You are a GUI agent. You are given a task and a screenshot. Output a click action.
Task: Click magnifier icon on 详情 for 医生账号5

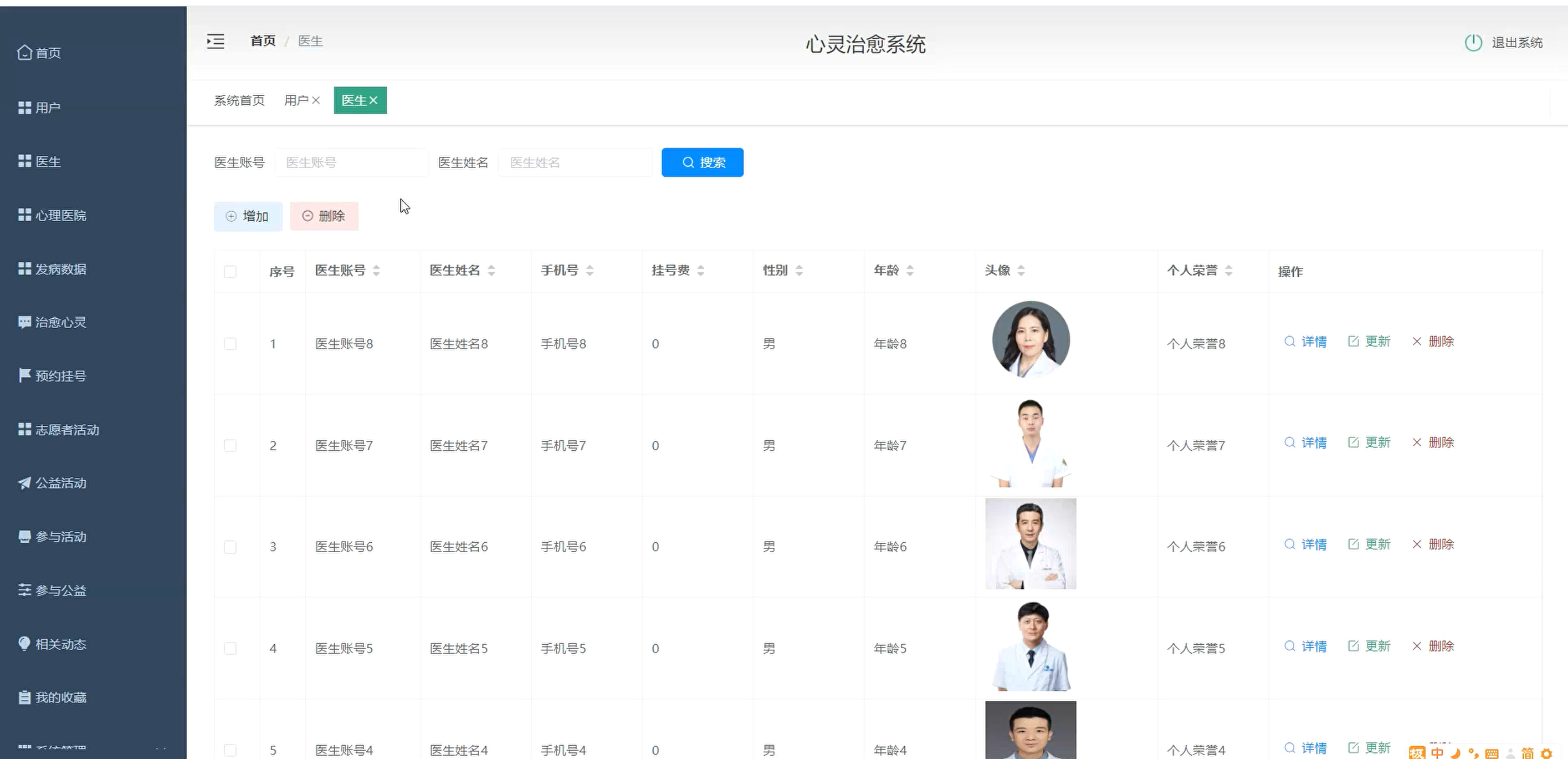click(x=1289, y=646)
